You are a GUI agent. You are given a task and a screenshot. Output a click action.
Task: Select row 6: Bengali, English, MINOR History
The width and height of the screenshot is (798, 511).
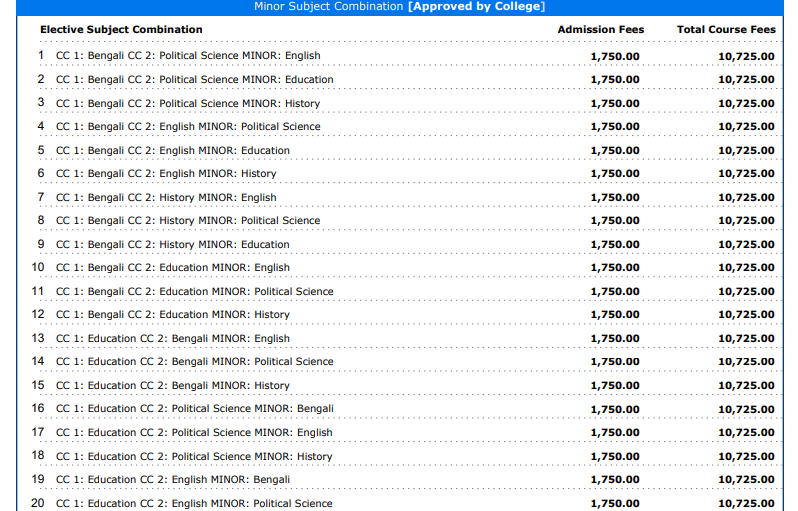pyautogui.click(x=166, y=174)
